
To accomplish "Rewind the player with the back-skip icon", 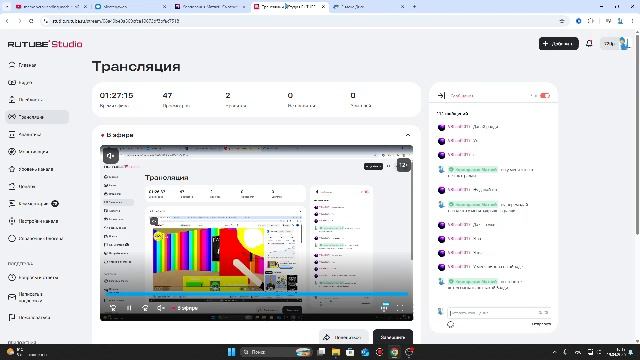I will [113, 308].
